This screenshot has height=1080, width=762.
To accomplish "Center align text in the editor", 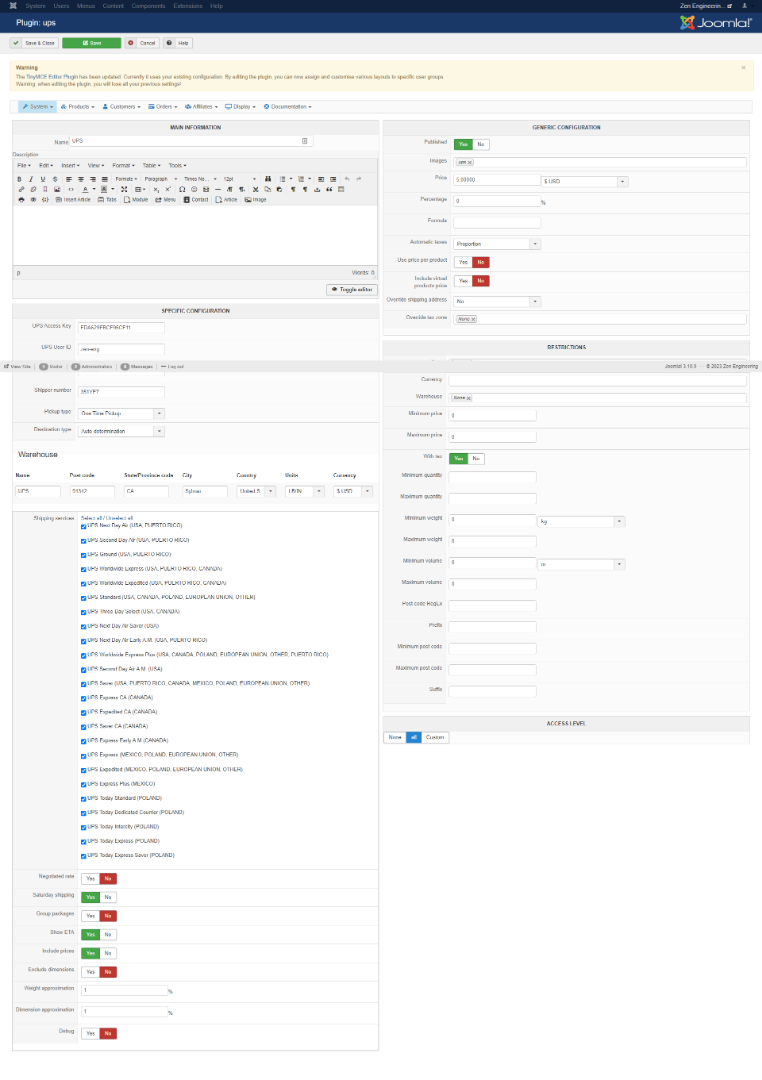I will click(x=81, y=179).
